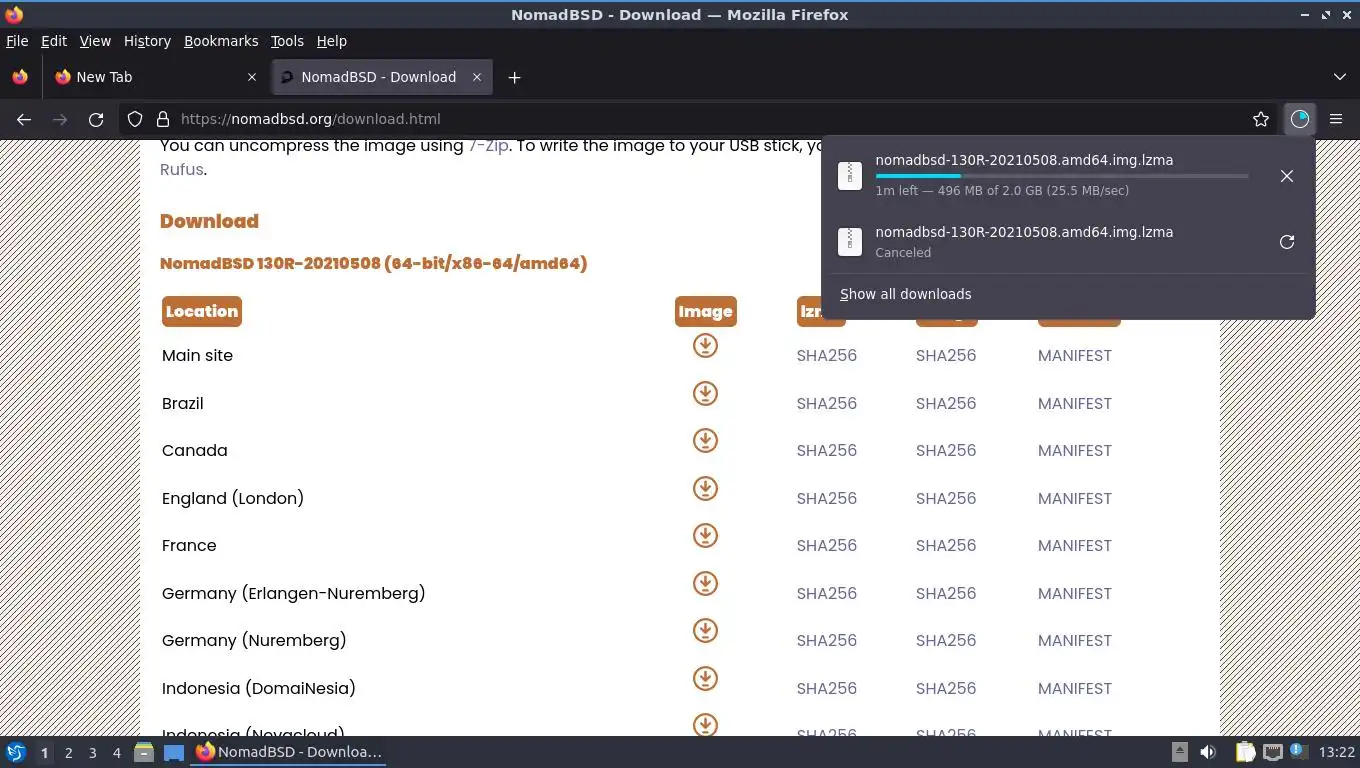Download image from England (London) mirror
This screenshot has height=768, width=1360.
point(705,488)
